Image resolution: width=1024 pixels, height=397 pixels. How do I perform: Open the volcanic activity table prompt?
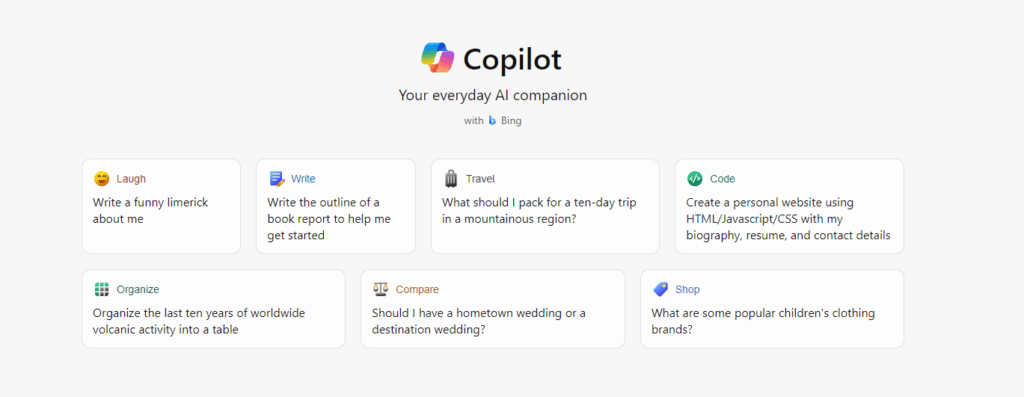click(x=213, y=309)
